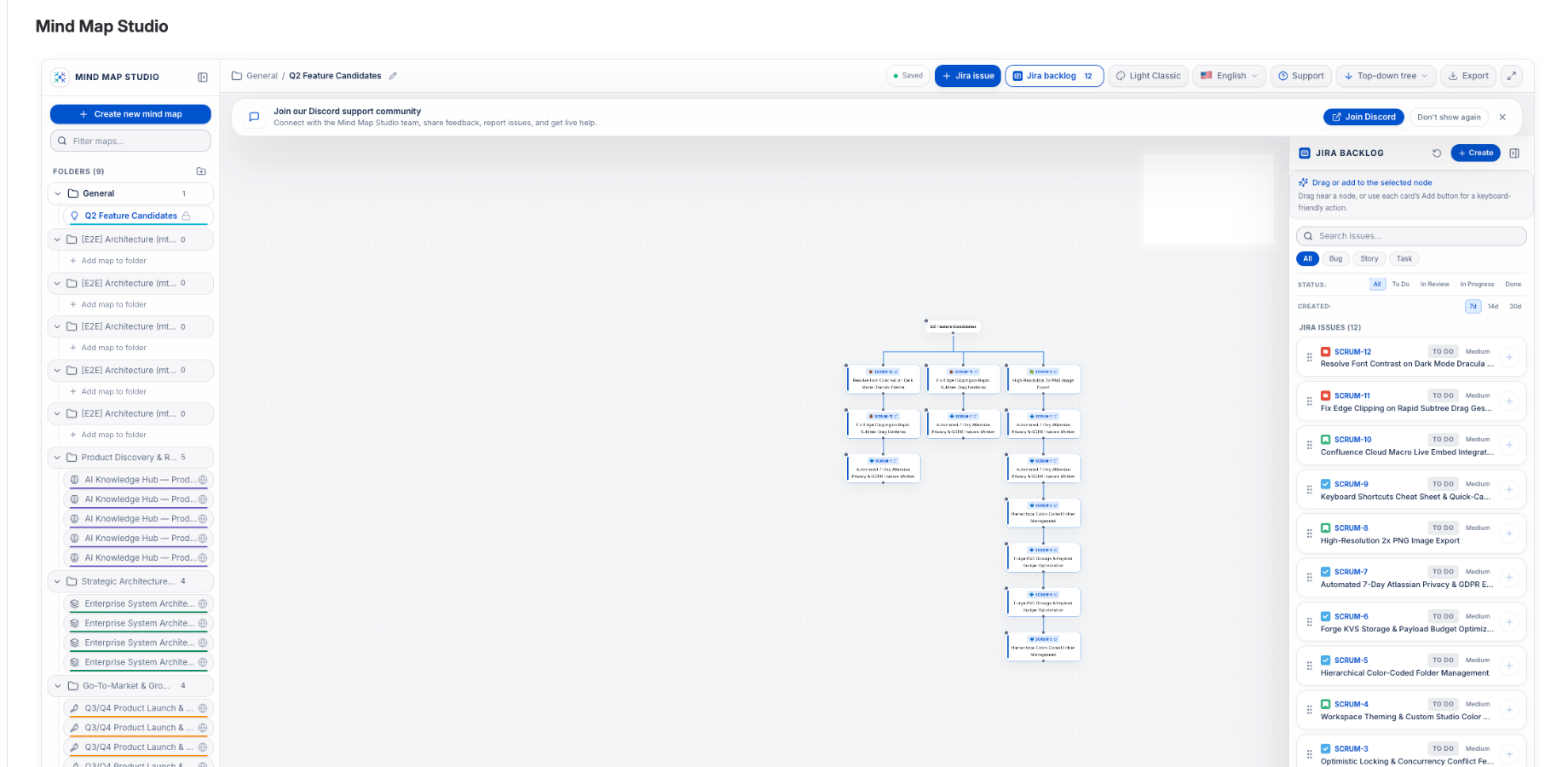Viewport: 1568px width, 767px height.
Task: Enter fullscreen with the expand arrows icon
Action: point(1511,76)
